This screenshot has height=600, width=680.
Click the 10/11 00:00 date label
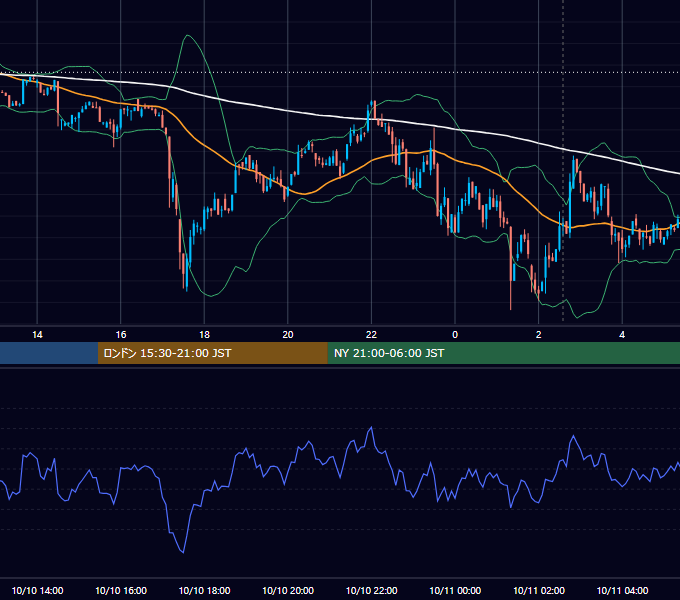pyautogui.click(x=455, y=590)
